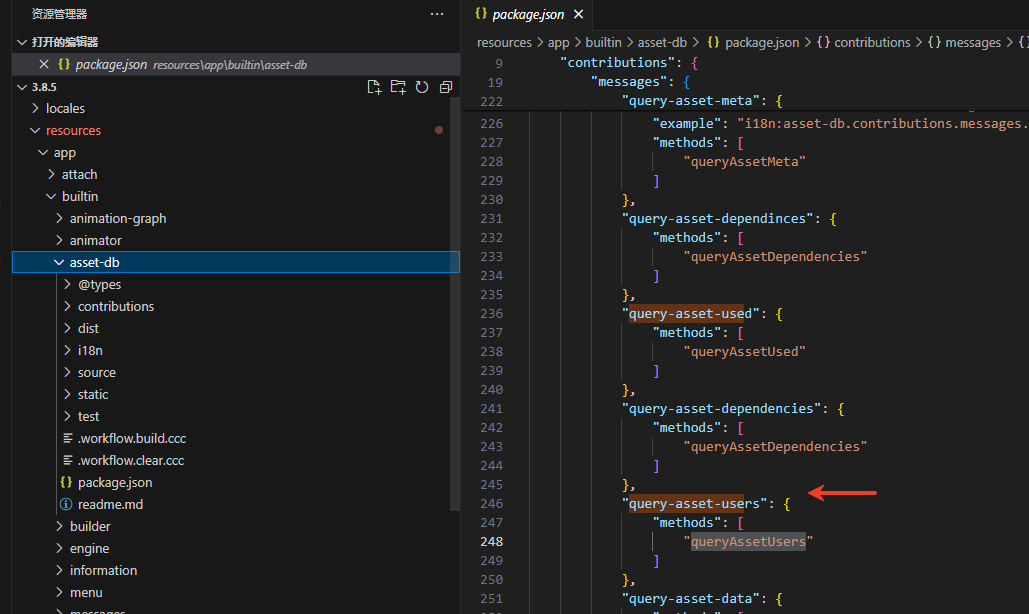The width and height of the screenshot is (1029, 614).
Task: Collapse all folders in the explorer
Action: coord(446,87)
